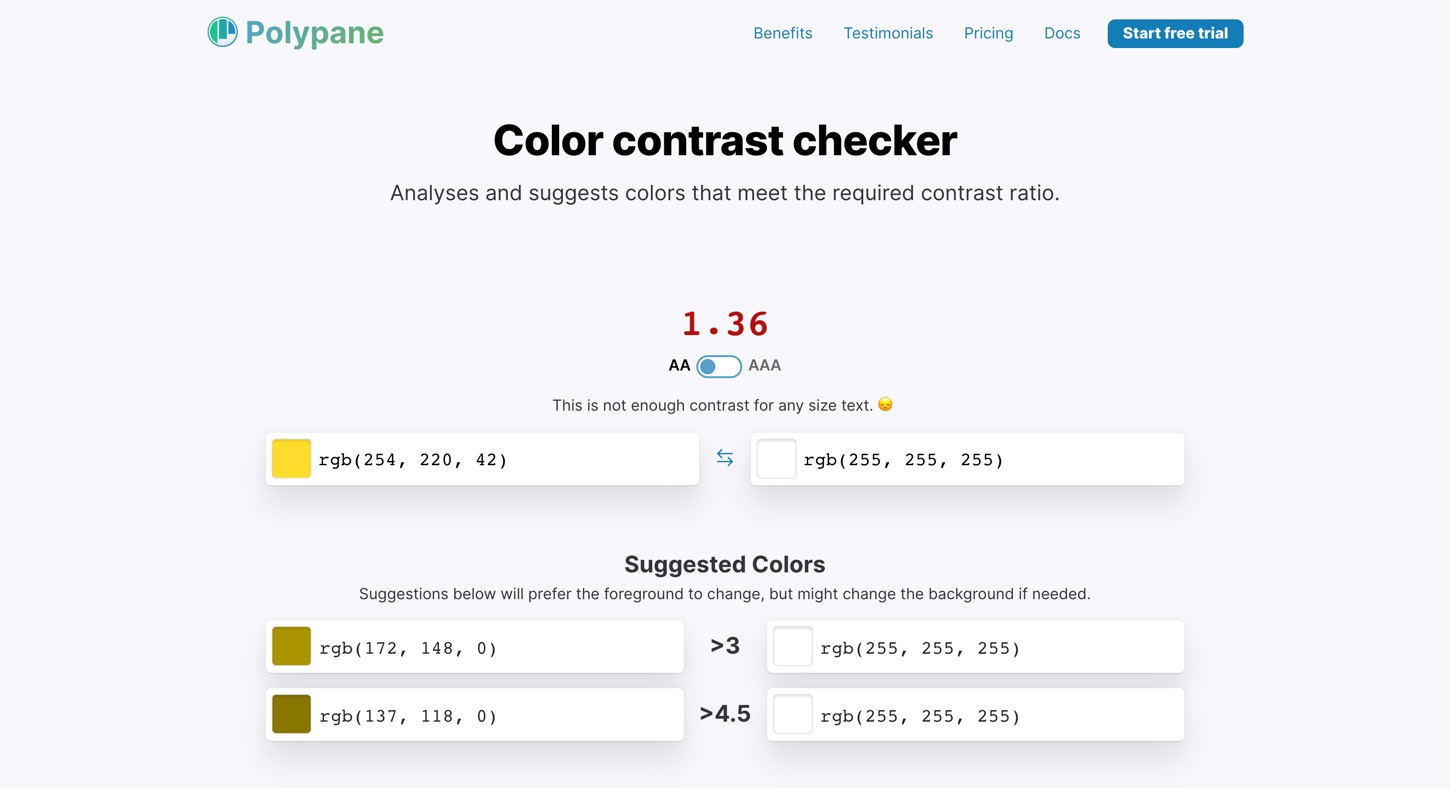Viewport: 1450px width, 788px height.
Task: Click the Polypane brand name text
Action: pos(314,33)
